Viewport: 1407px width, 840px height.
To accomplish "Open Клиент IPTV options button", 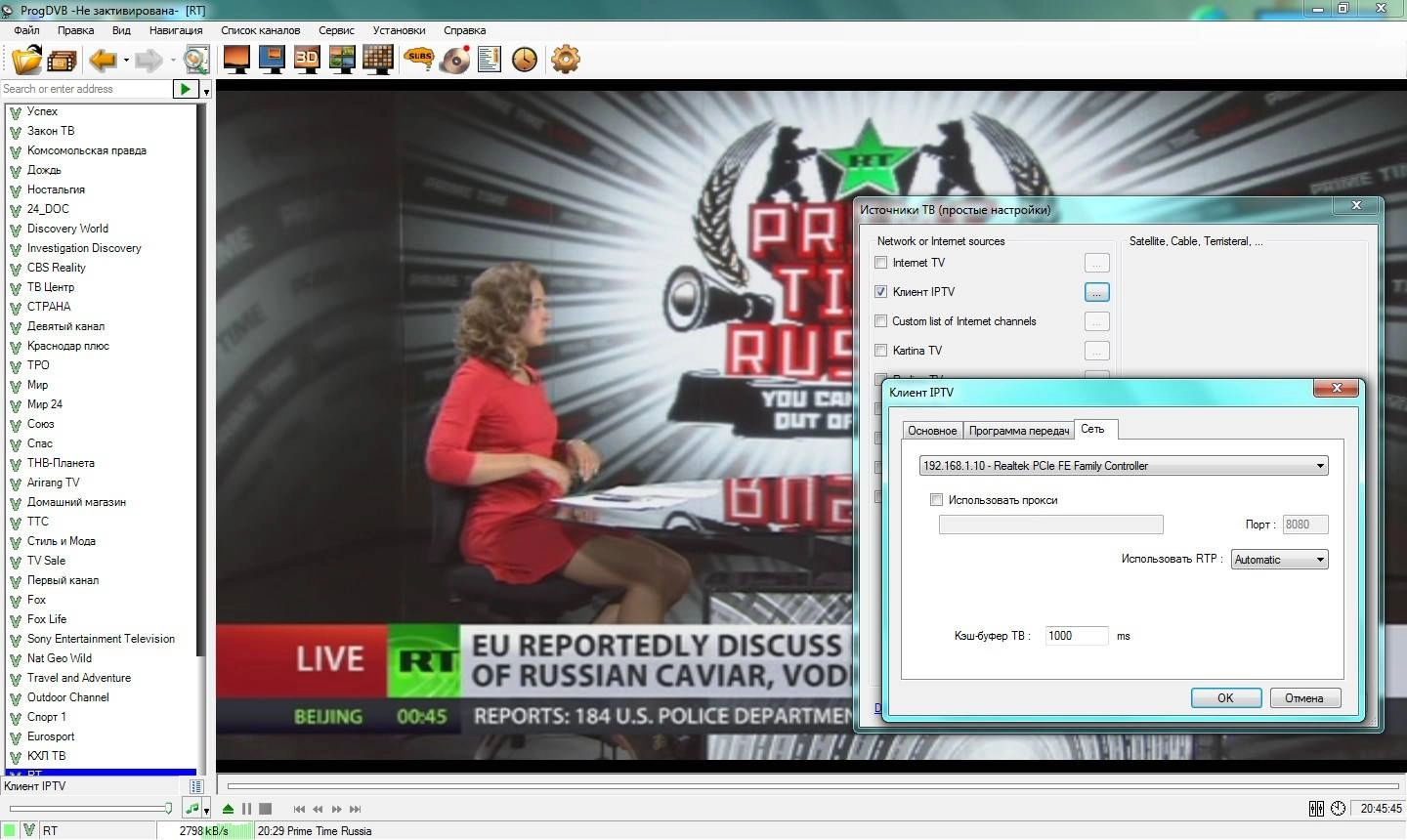I will tap(1097, 292).
